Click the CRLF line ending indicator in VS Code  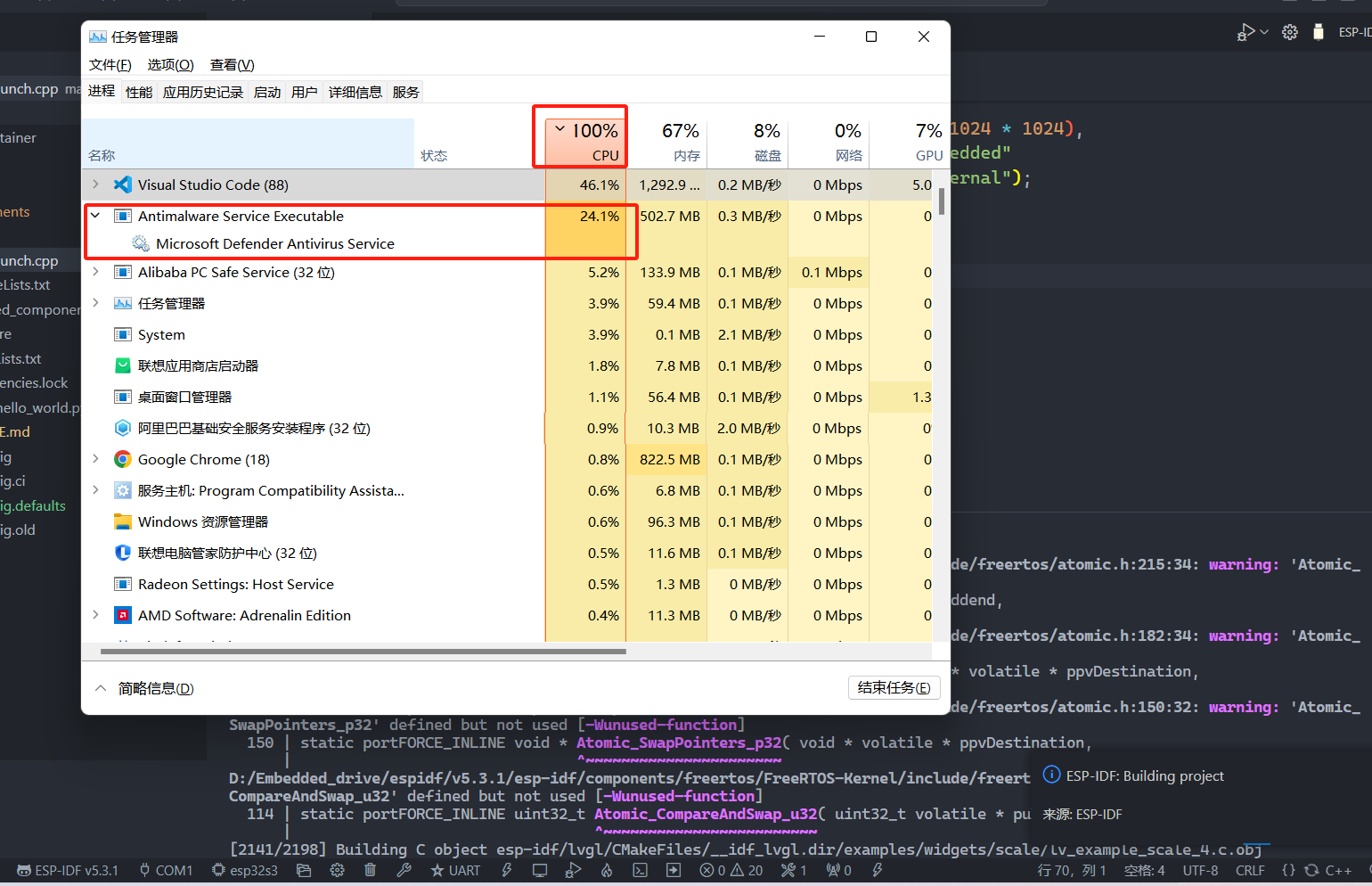tap(1250, 870)
